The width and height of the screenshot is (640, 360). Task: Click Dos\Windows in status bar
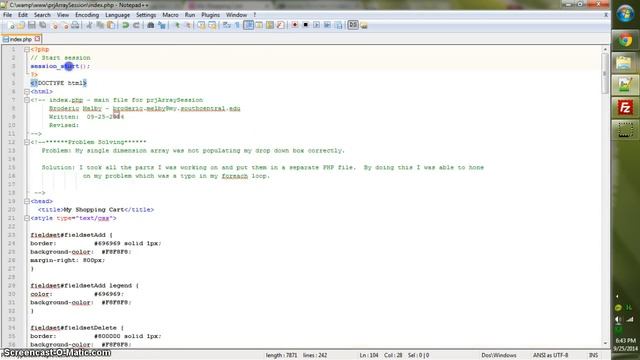coord(498,356)
